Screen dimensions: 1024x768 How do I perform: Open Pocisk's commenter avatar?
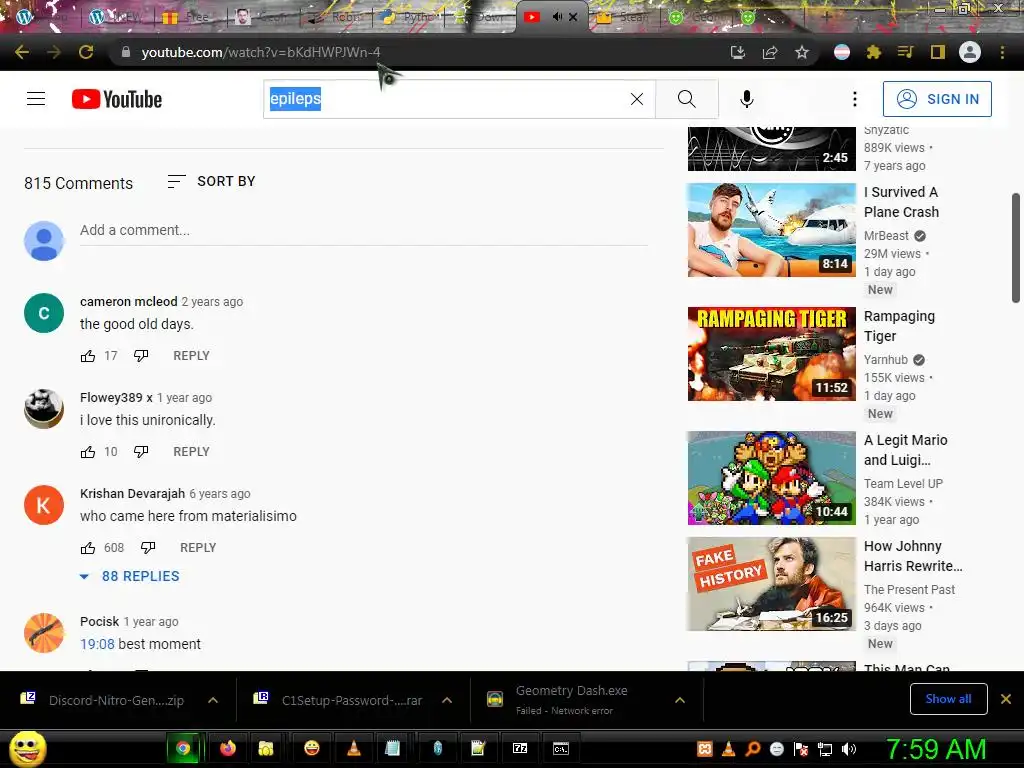coord(44,633)
